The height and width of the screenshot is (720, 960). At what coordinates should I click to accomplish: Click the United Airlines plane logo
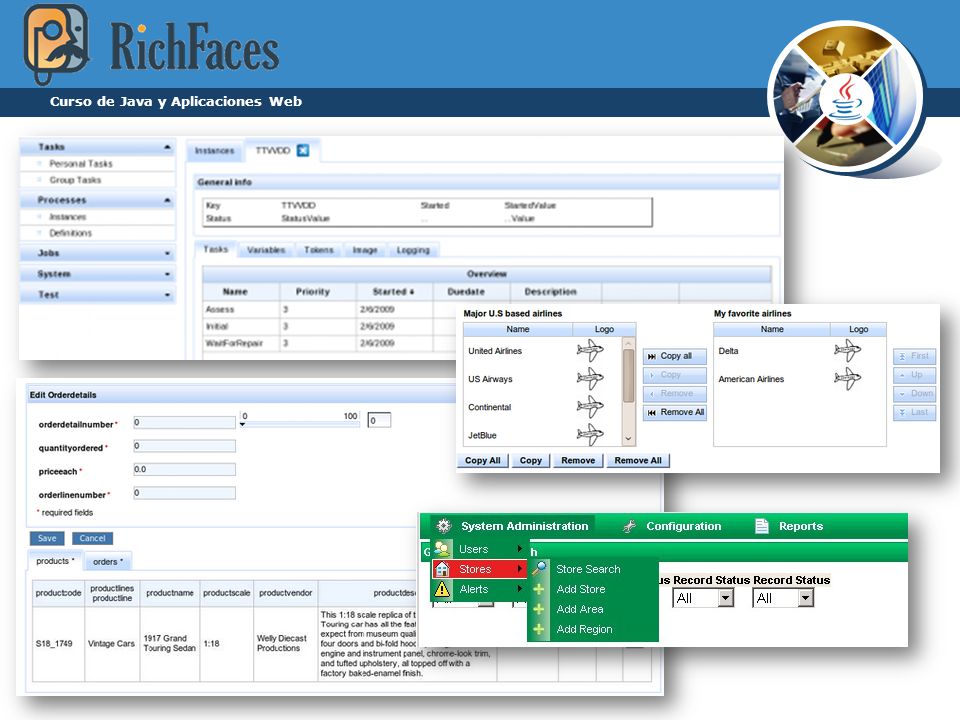tap(590, 351)
